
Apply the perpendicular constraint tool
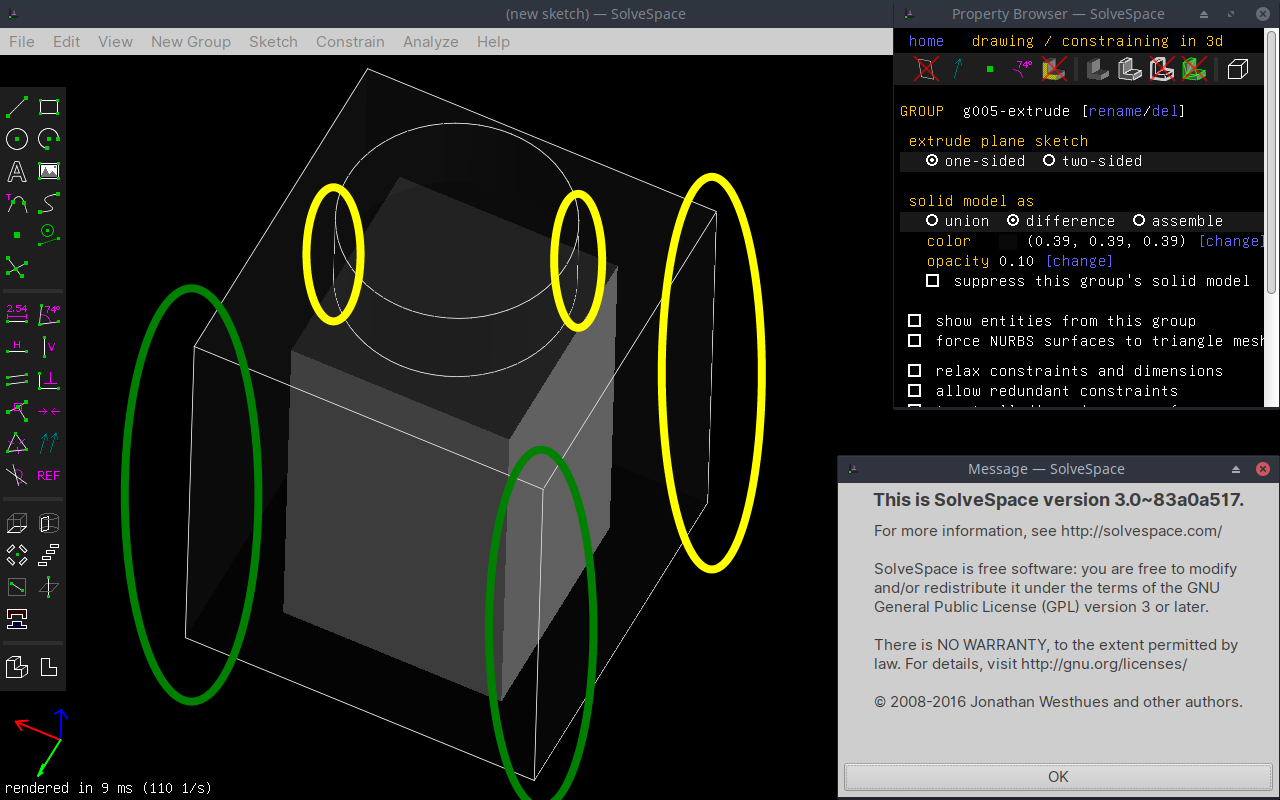pyautogui.click(x=49, y=379)
